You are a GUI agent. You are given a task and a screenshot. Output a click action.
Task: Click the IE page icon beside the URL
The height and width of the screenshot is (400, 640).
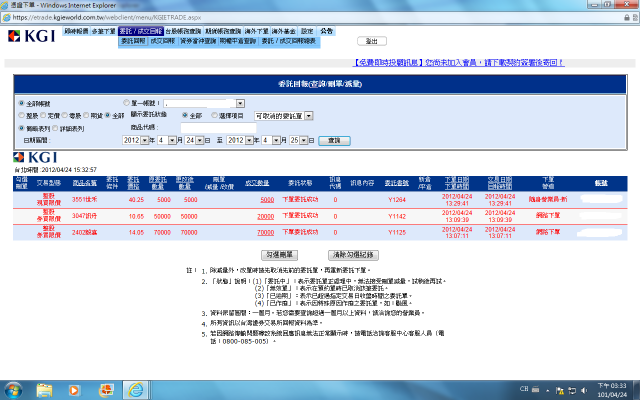[x=7, y=18]
